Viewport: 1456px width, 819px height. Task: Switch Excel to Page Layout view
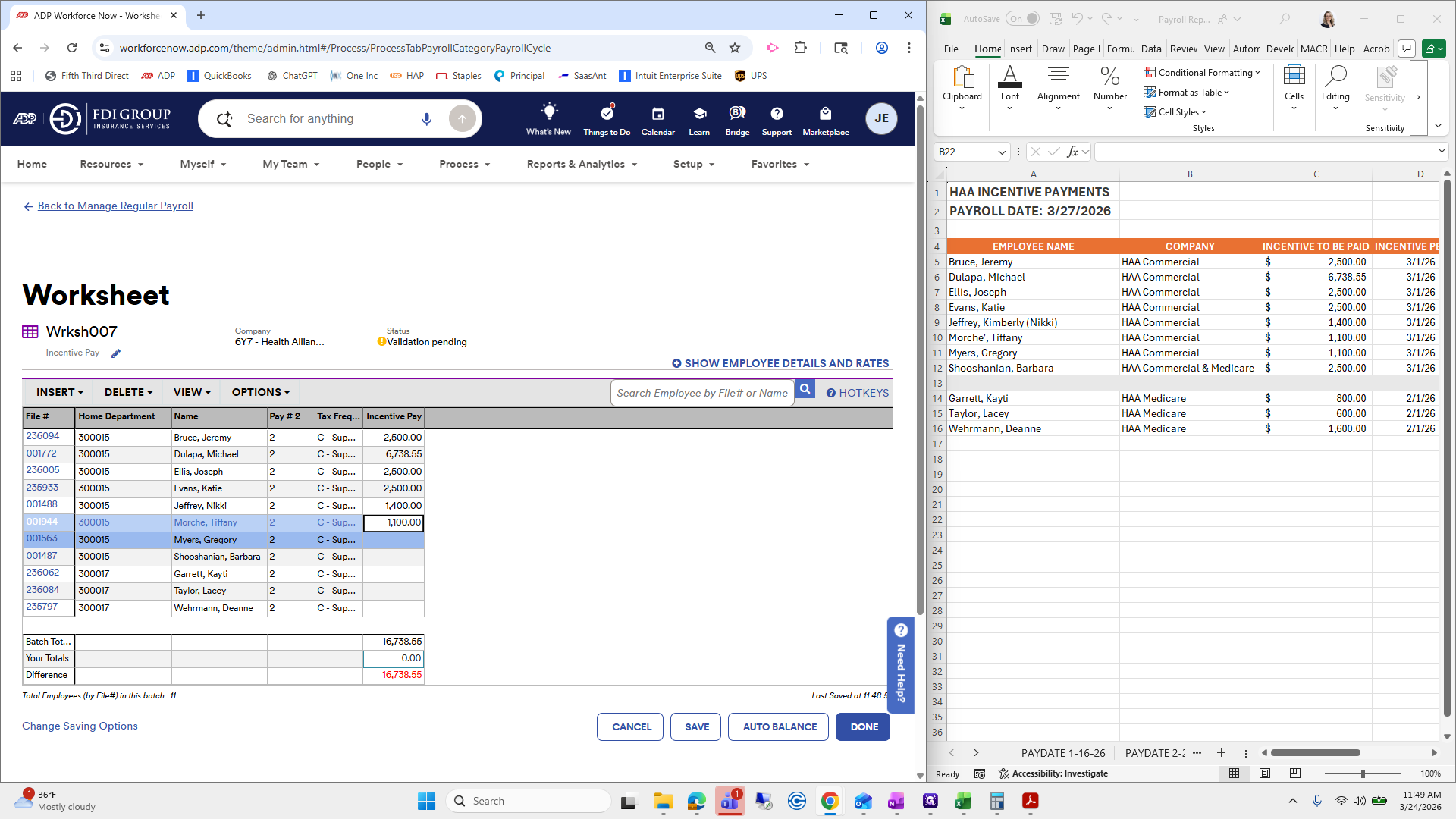(x=1265, y=773)
